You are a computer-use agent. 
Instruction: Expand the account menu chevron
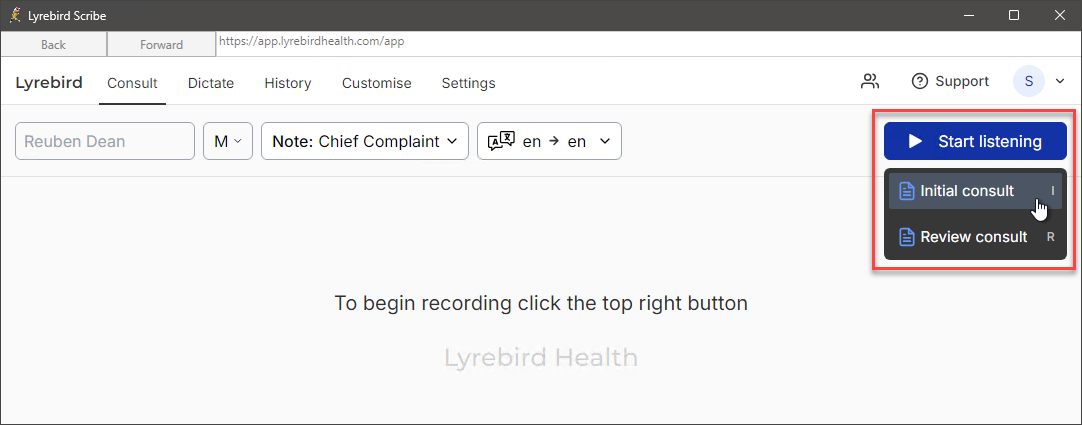(1061, 81)
